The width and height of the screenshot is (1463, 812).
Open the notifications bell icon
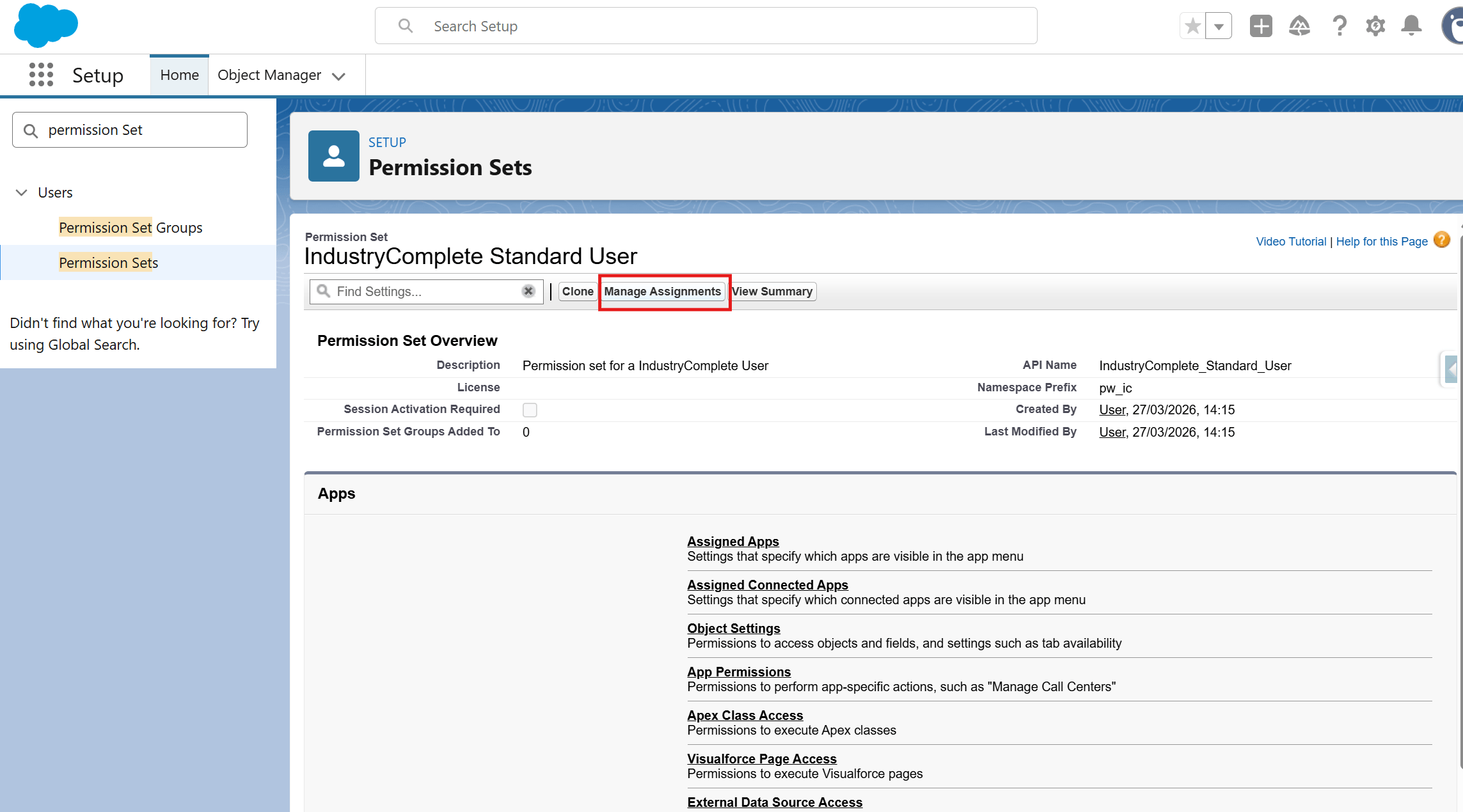(1411, 26)
